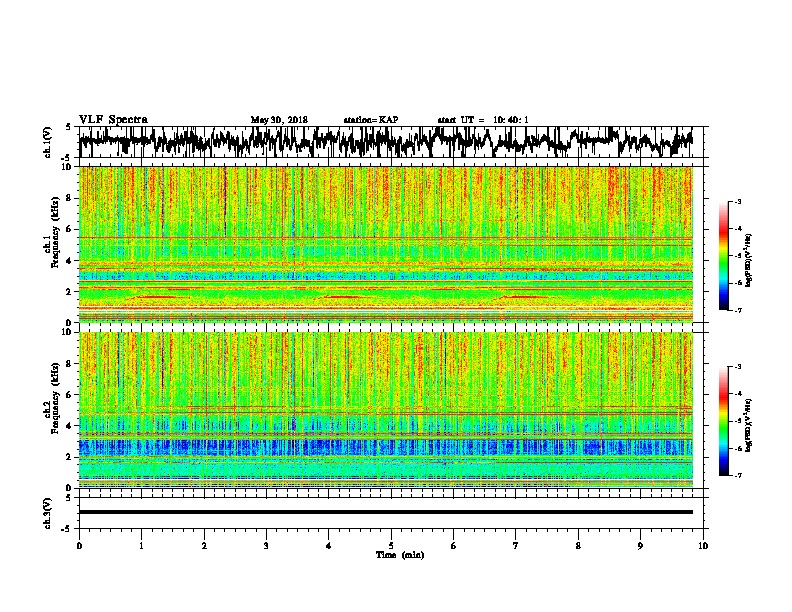Click the "ch.1(V)" y-axis label

(47, 142)
